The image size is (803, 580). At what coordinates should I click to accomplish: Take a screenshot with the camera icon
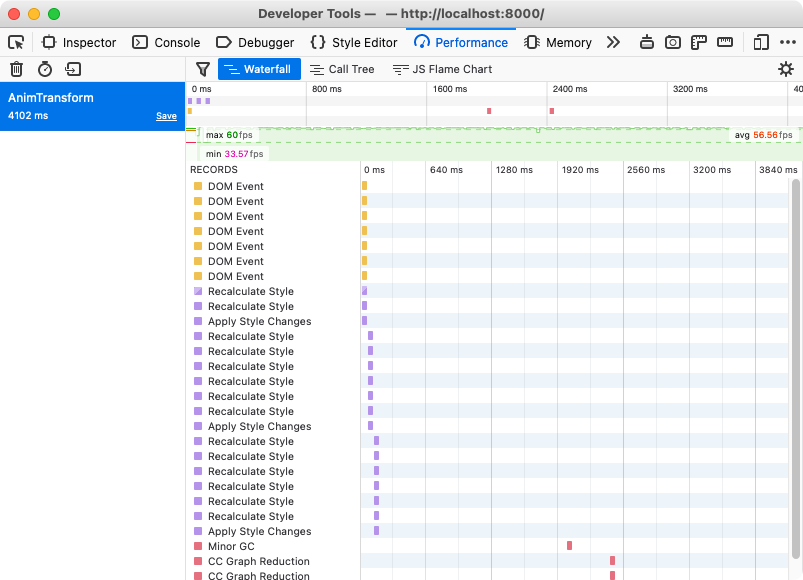(673, 43)
